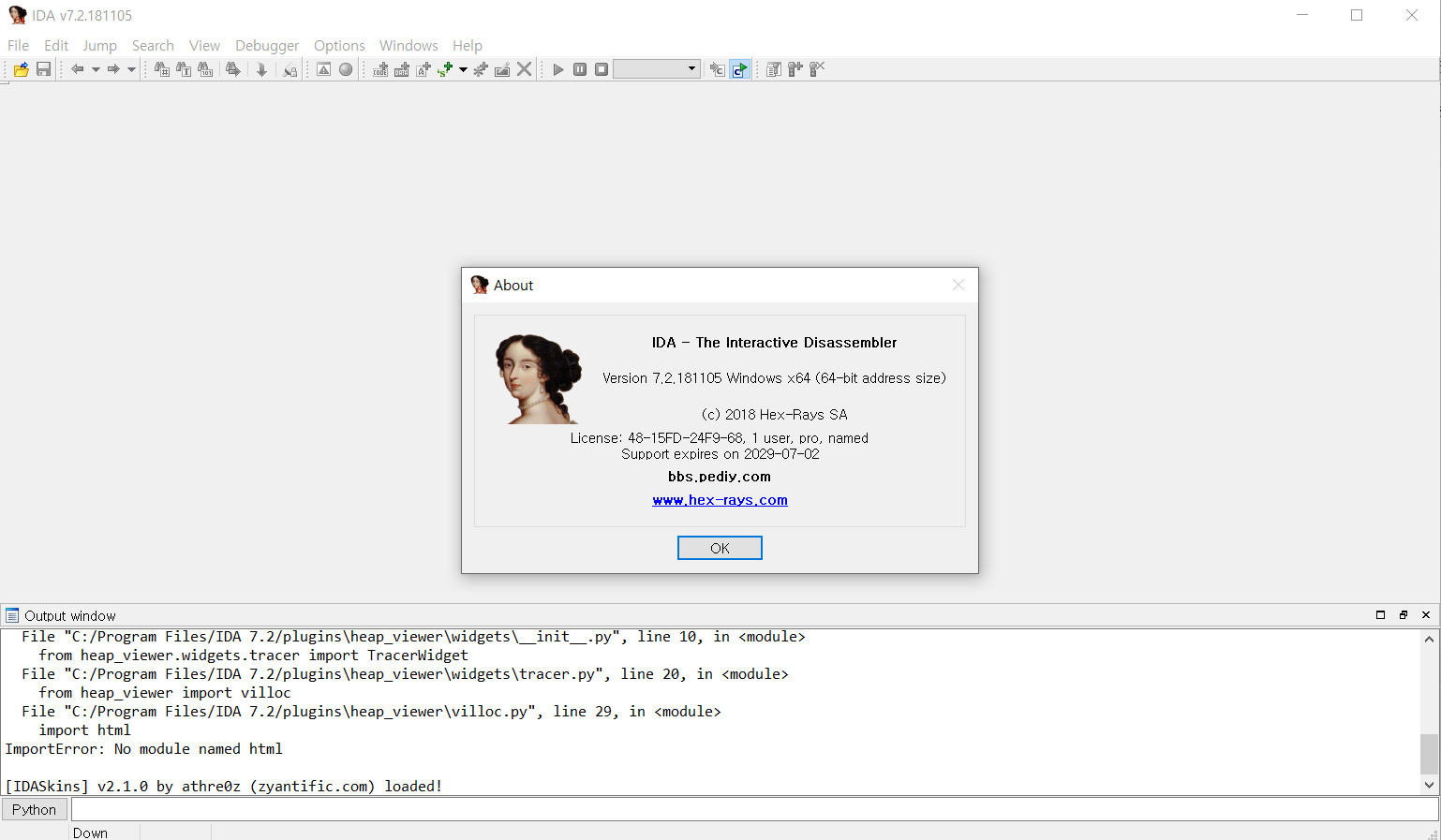Click the gray circle toolbar icon
The image size is (1441, 840).
coord(346,69)
